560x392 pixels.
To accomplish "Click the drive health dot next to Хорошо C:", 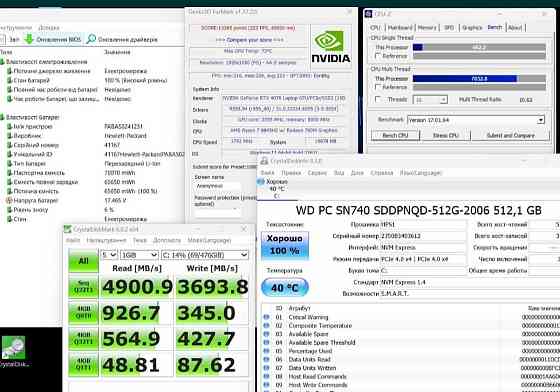I will (x=261, y=182).
